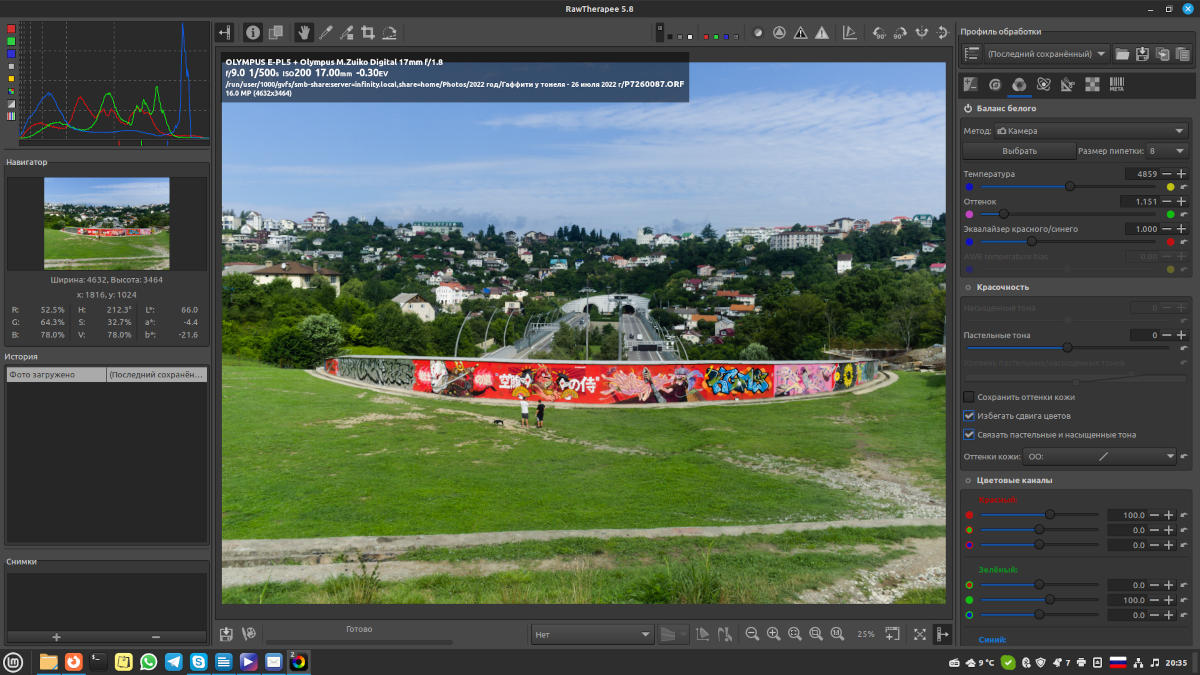The height and width of the screenshot is (675, 1200).
Task: Open Оттенки кожи curve type dropdown
Action: coord(1101,456)
